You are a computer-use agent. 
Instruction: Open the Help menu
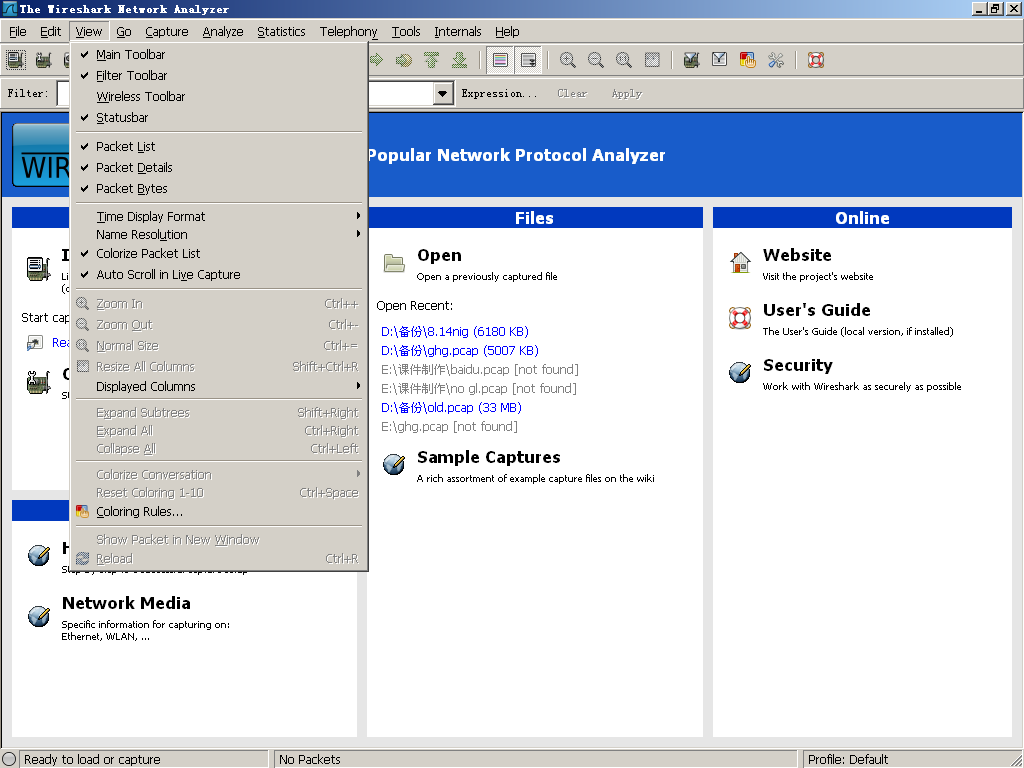[507, 31]
